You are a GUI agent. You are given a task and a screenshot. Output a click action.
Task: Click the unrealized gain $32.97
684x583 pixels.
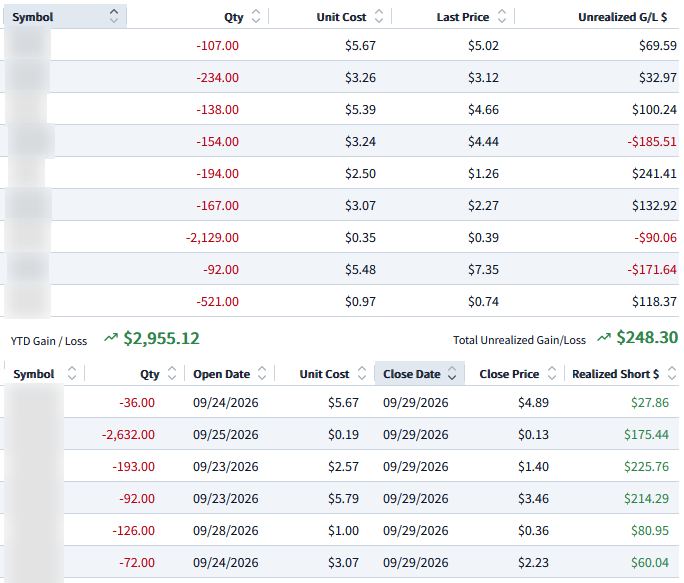tap(658, 78)
